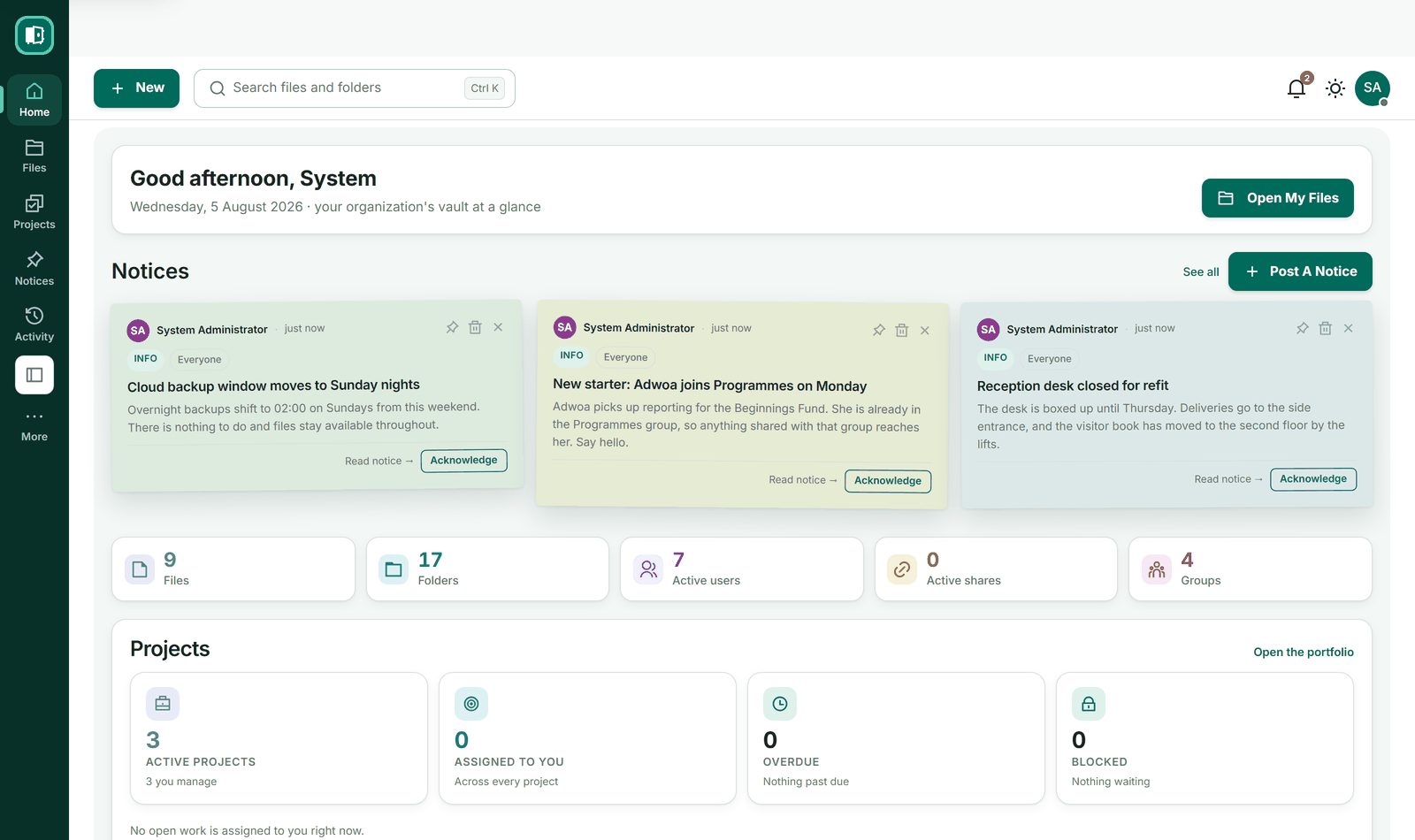Open Projects in sidebar
Image resolution: width=1415 pixels, height=840 pixels.
pos(34,212)
